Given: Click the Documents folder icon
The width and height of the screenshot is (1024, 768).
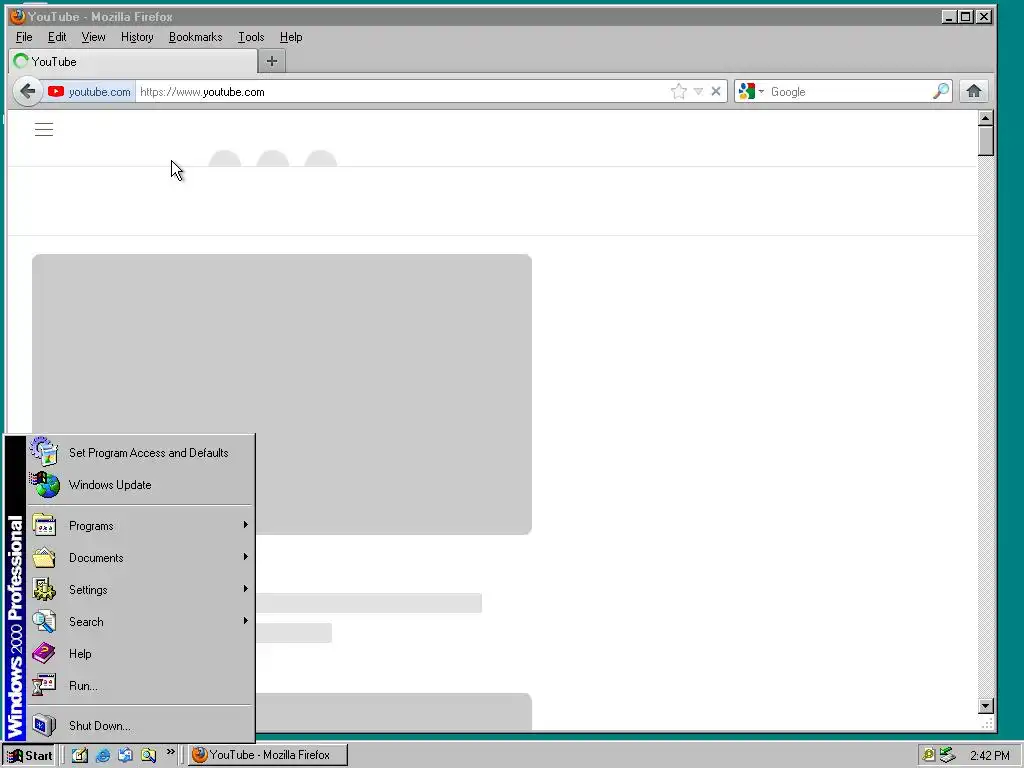Looking at the screenshot, I should click(44, 558).
